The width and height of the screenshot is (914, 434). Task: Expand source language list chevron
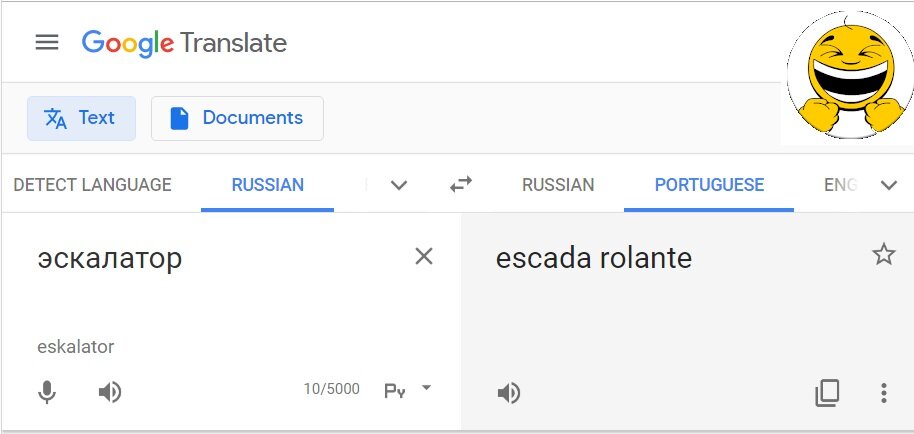click(x=399, y=185)
